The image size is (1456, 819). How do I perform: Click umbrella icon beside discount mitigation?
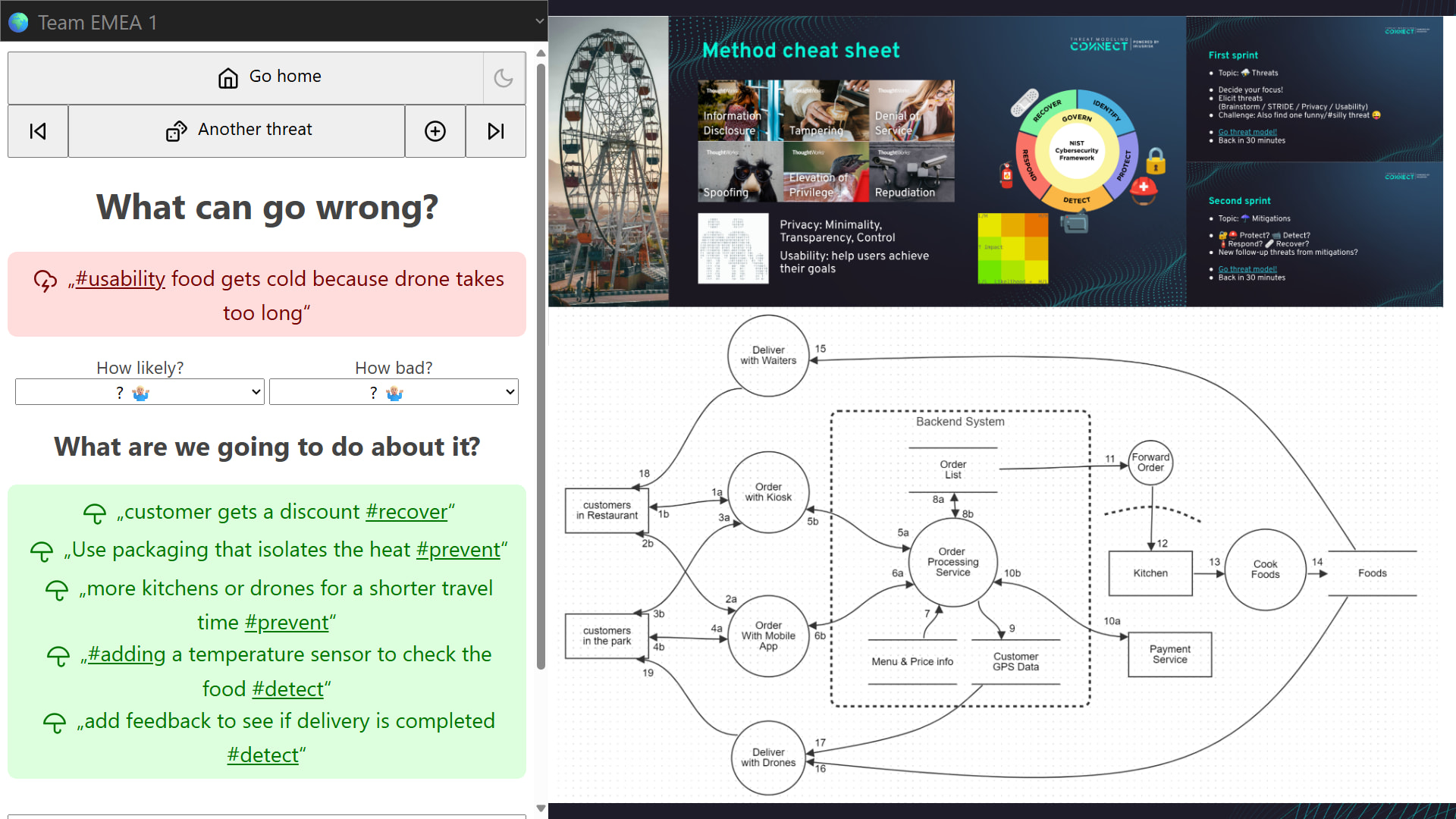[x=95, y=513]
